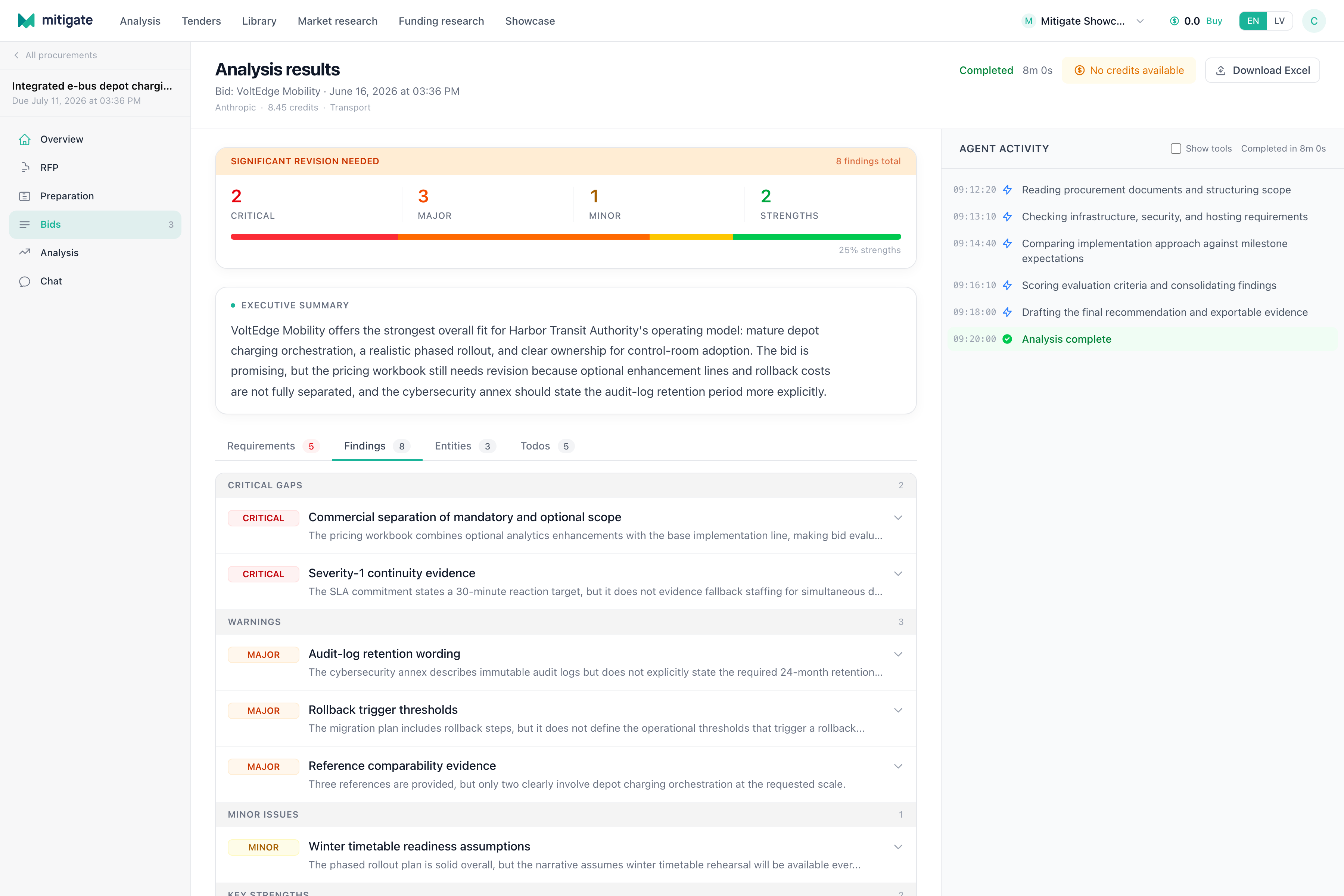Click the upload icon on Download Excel

coord(1220,70)
